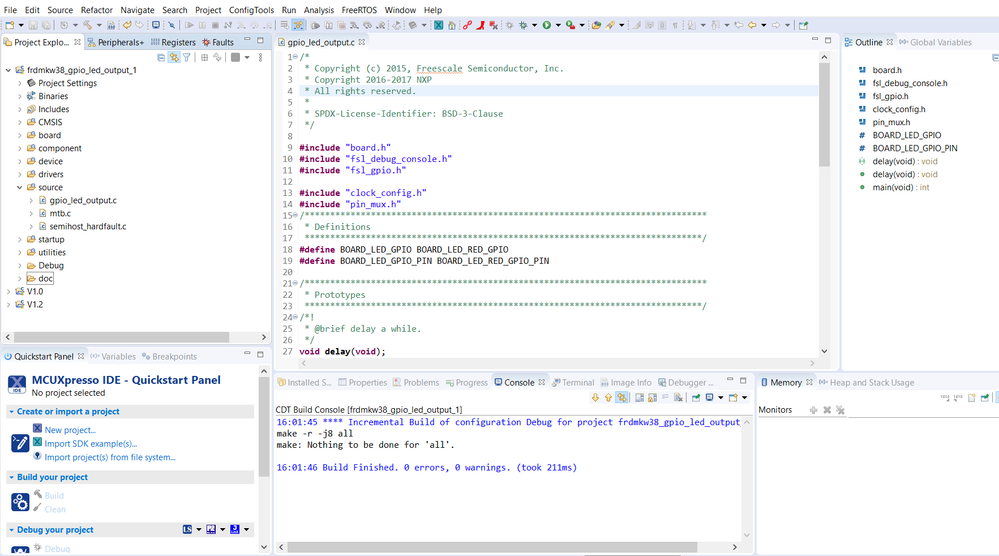Click the Remove Memory Monitor X icon
999x556 pixels.
827,410
